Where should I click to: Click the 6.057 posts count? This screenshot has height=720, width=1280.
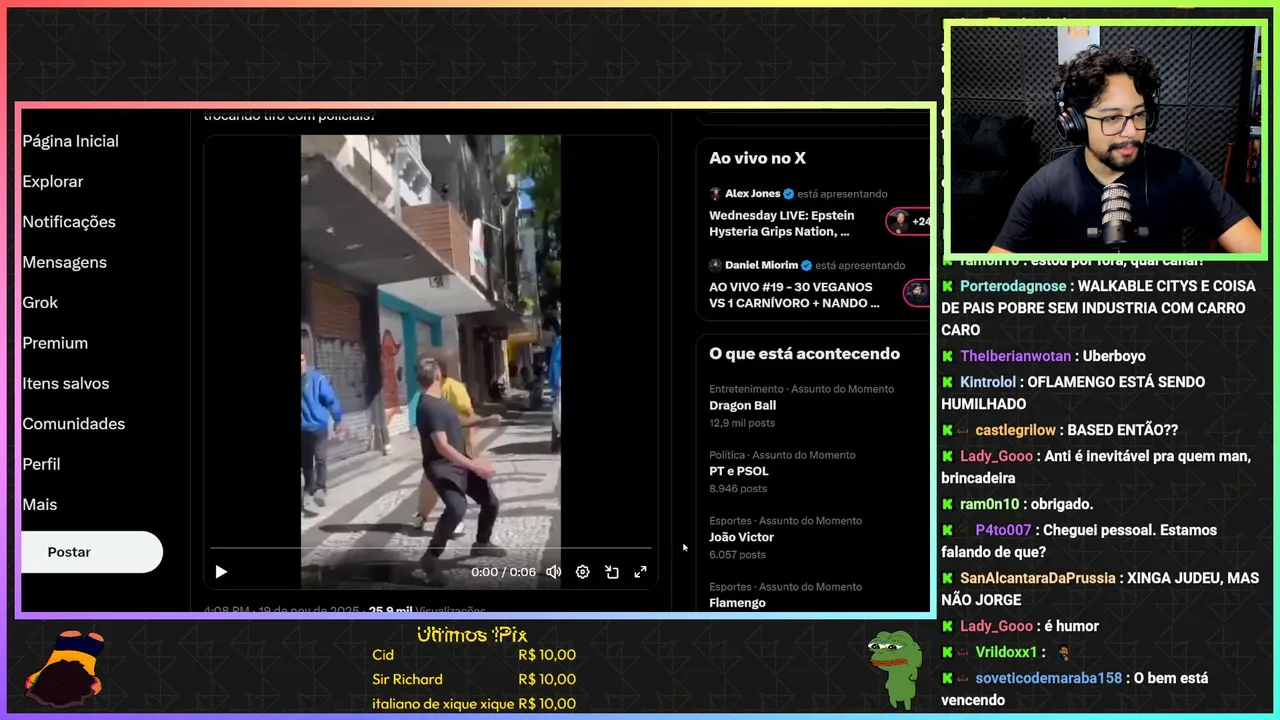click(x=737, y=555)
